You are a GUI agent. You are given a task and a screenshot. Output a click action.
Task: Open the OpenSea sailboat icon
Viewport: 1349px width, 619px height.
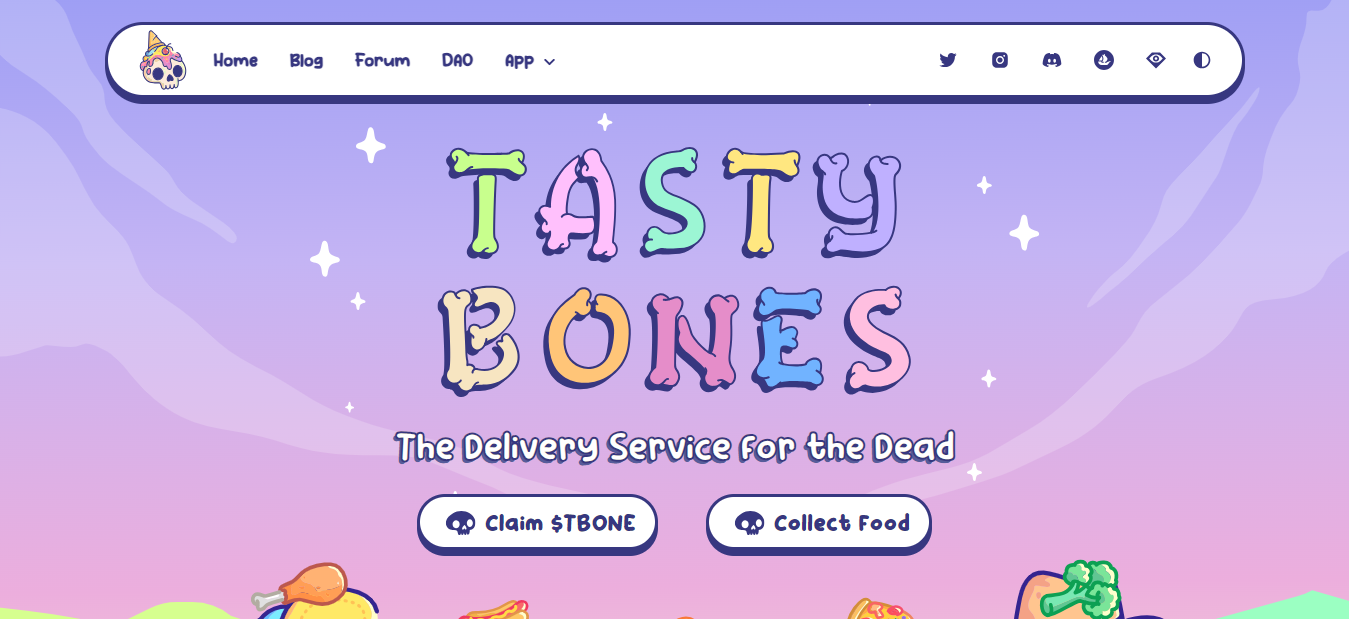coord(1104,60)
